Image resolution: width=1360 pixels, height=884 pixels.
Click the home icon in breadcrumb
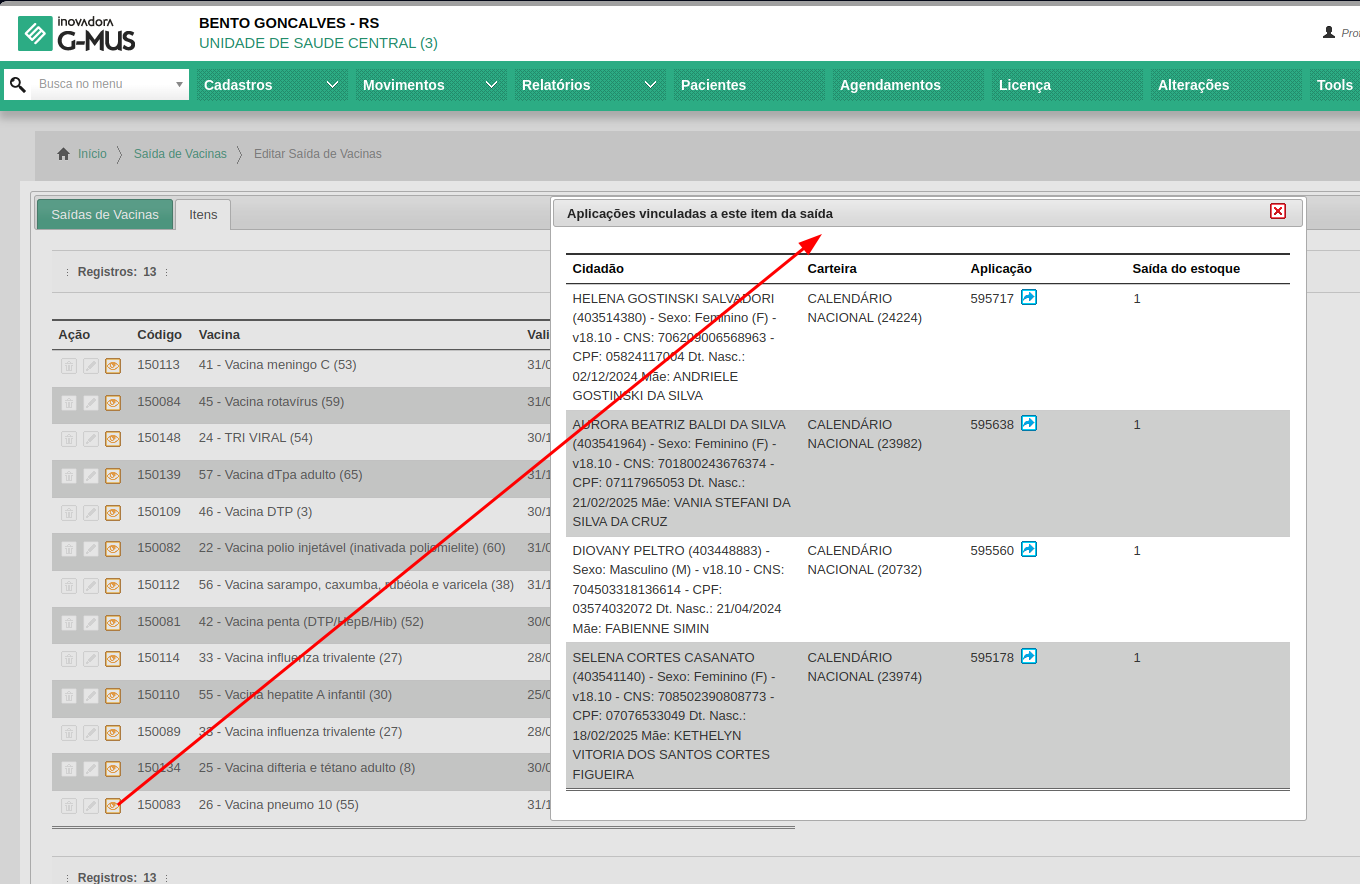coord(63,154)
